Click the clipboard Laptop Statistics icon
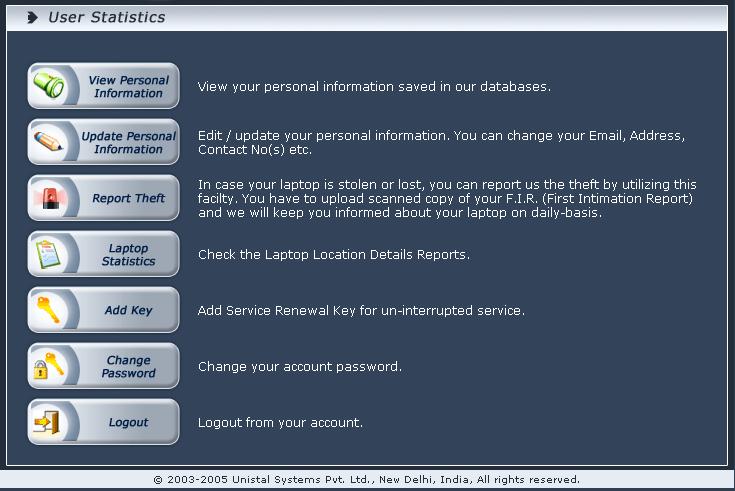735x491 pixels. pos(49,254)
